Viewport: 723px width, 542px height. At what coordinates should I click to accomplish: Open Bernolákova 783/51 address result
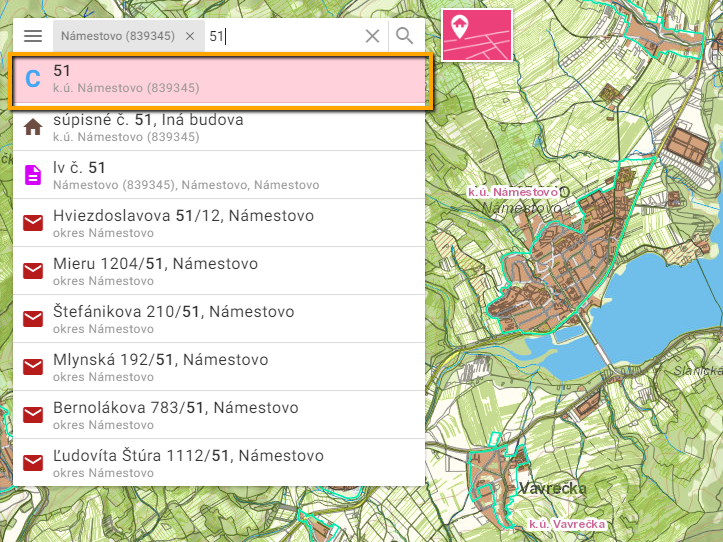[x=220, y=415]
